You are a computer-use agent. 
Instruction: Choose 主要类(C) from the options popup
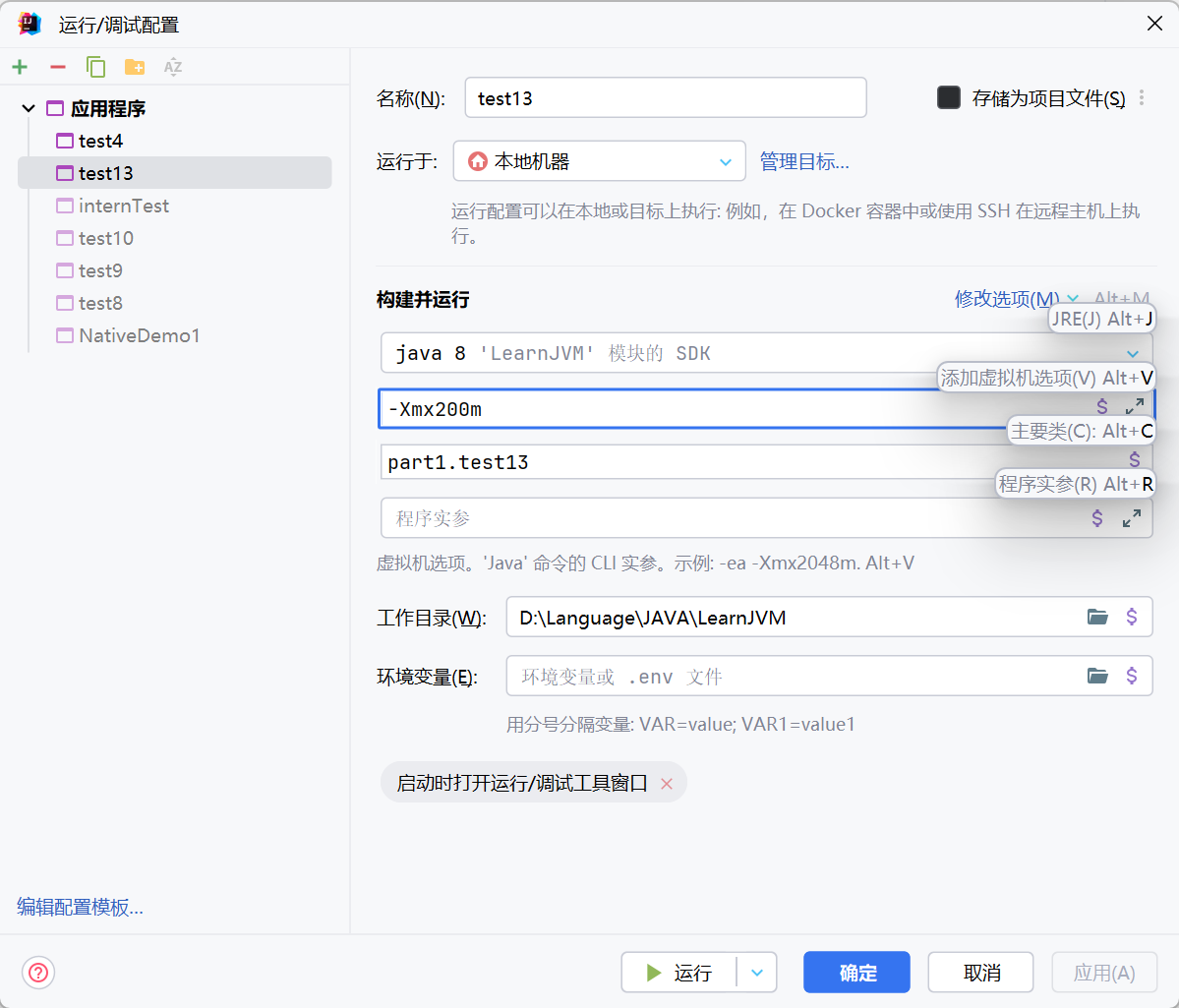[x=1079, y=430]
